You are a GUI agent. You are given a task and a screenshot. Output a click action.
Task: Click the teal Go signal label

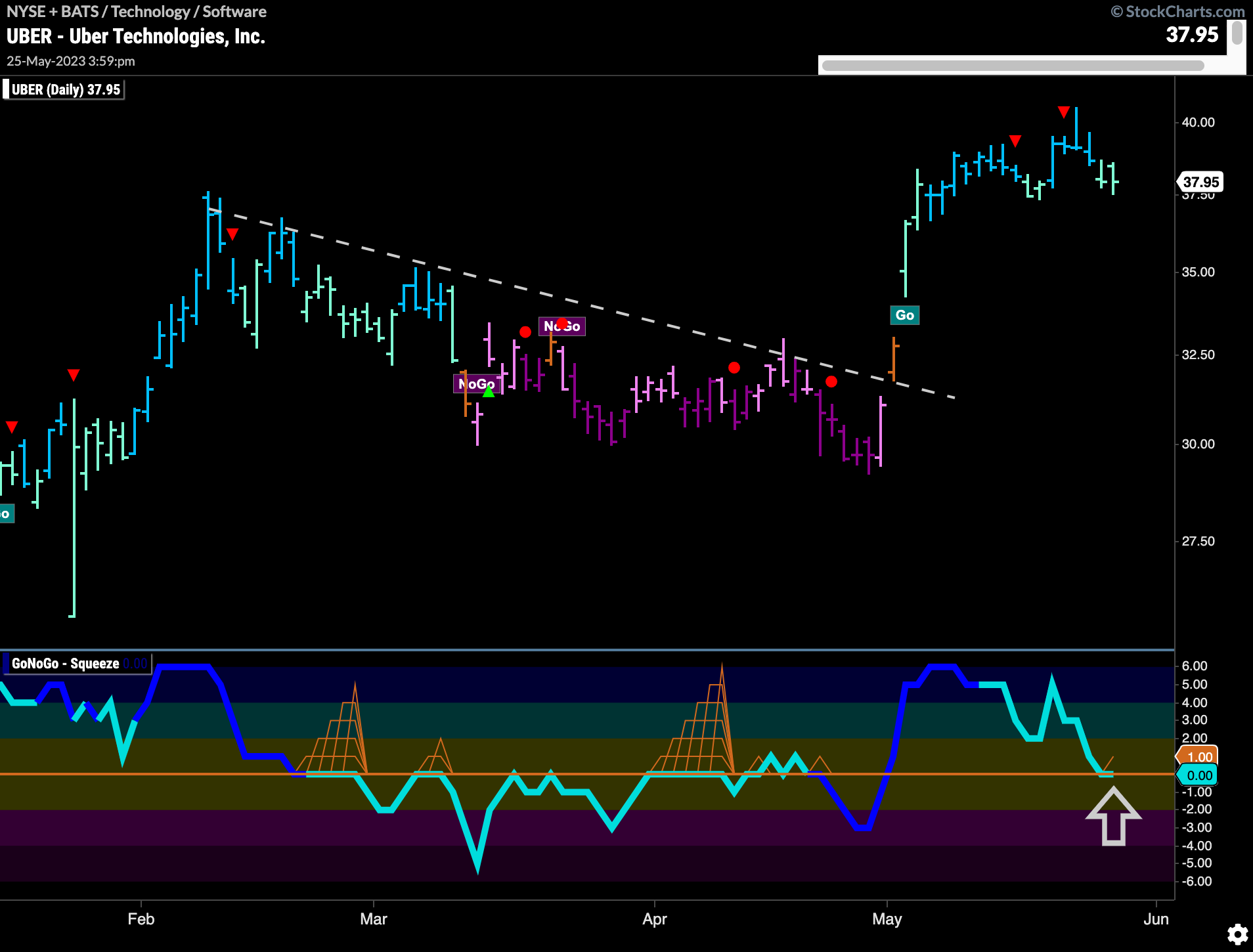click(x=904, y=315)
